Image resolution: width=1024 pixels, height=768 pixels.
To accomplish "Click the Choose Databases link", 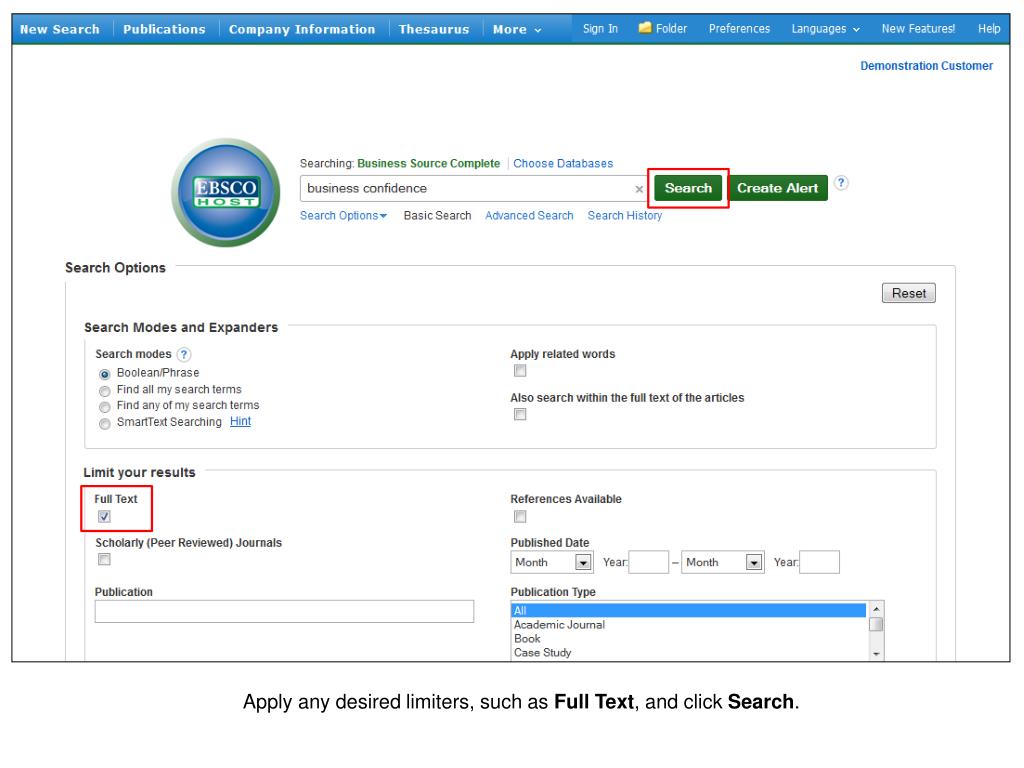I will 563,163.
